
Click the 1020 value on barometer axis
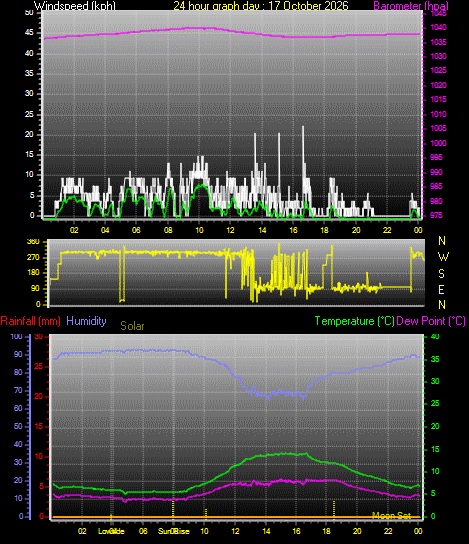tap(438, 85)
